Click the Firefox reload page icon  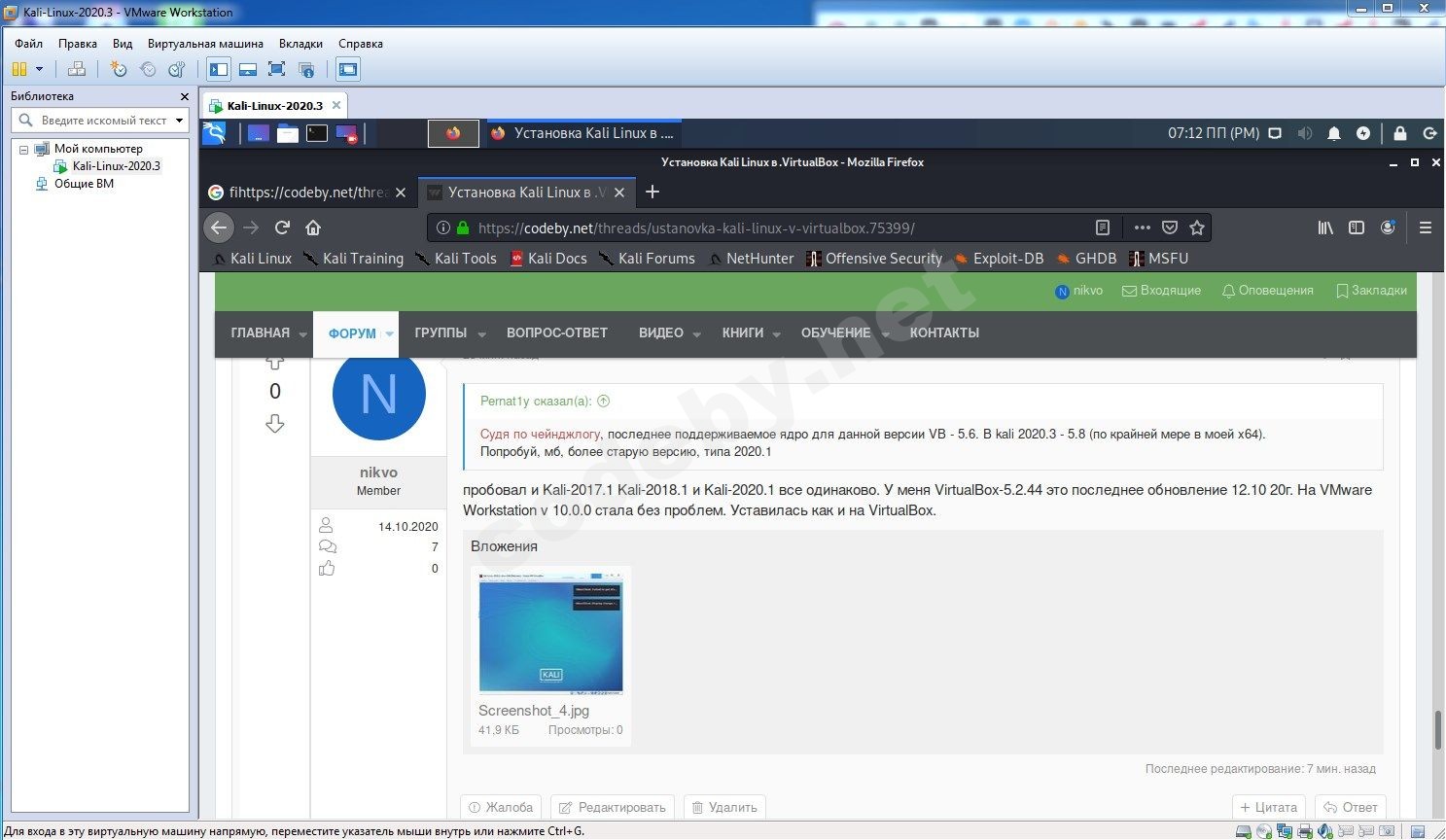[282, 227]
